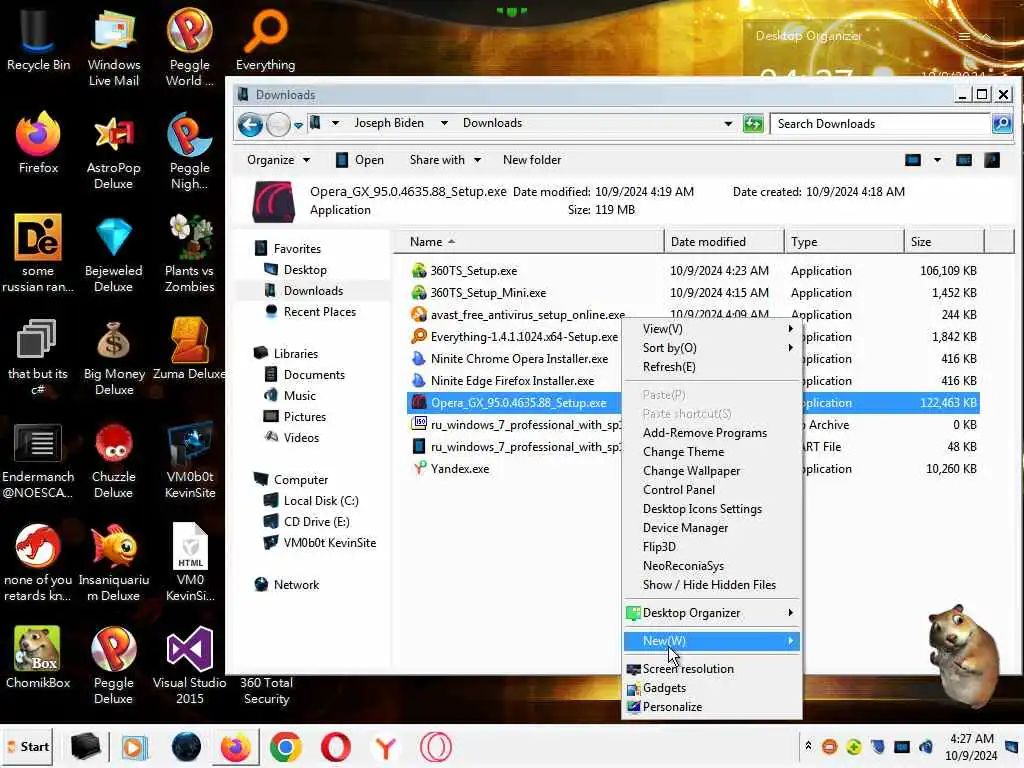Open Chuzzle Deluxe desktop icon
The image size is (1024, 768).
(x=114, y=461)
